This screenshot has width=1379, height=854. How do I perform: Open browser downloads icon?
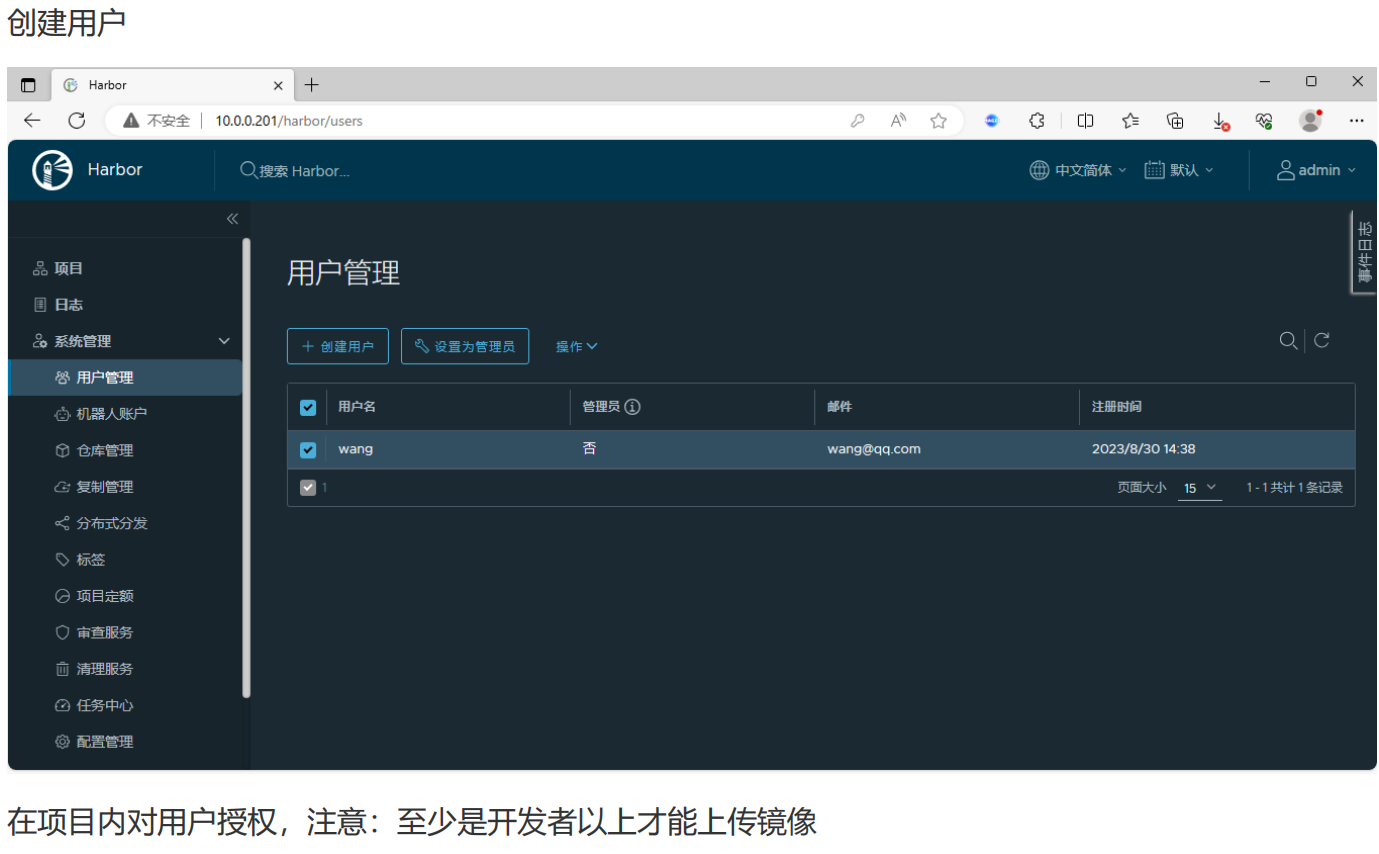pos(1221,121)
